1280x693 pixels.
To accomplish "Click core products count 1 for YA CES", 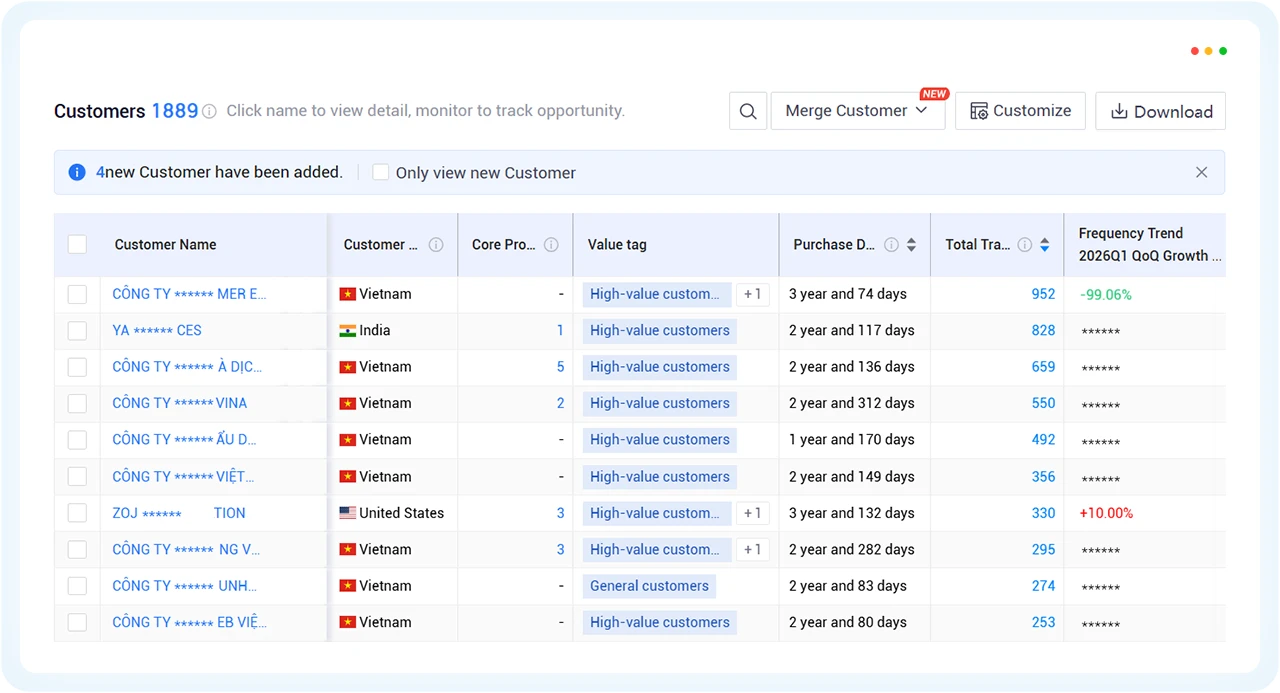I will pos(560,330).
